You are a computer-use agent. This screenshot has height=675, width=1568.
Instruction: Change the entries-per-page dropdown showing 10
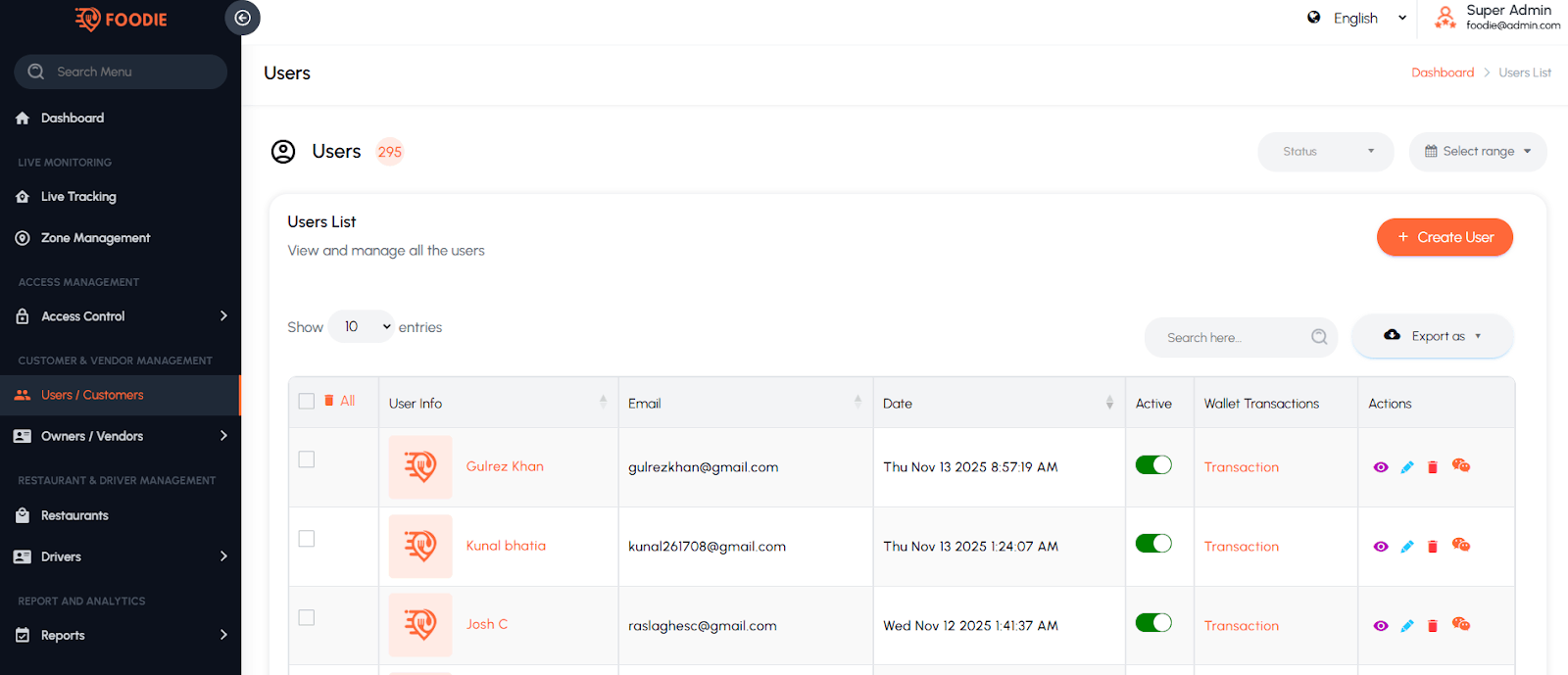pyautogui.click(x=361, y=326)
